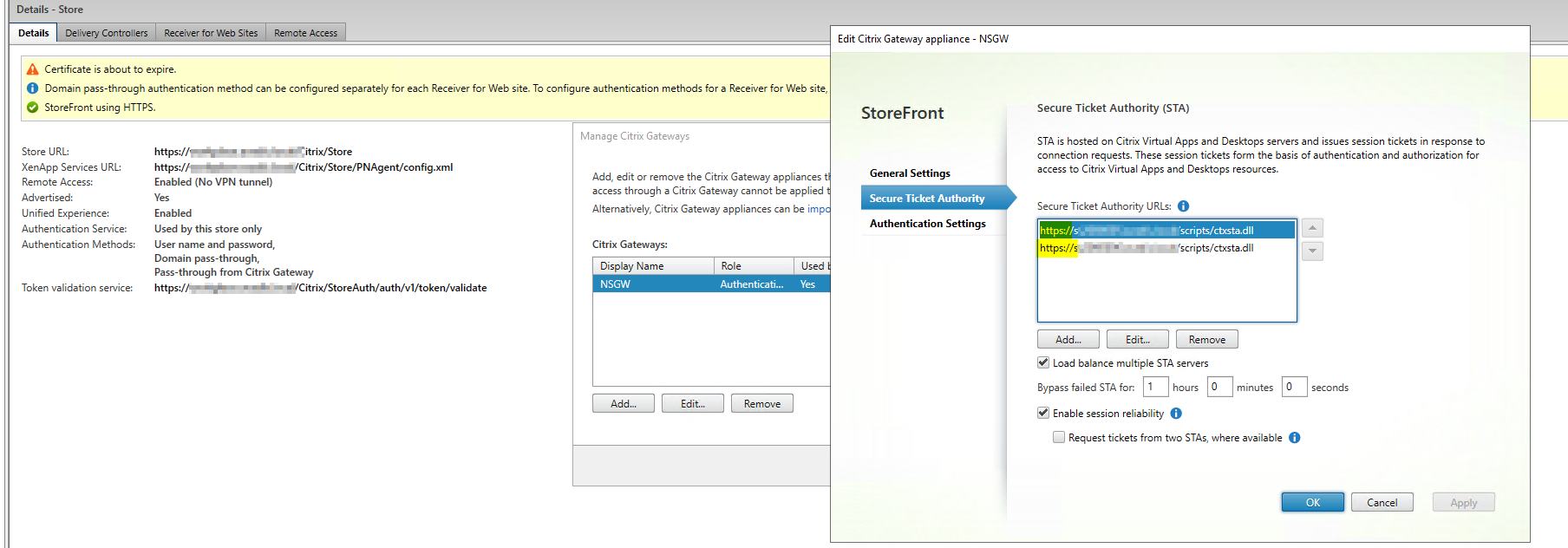
Task: Select General Settings in StoreFront sidebar
Action: 910,173
